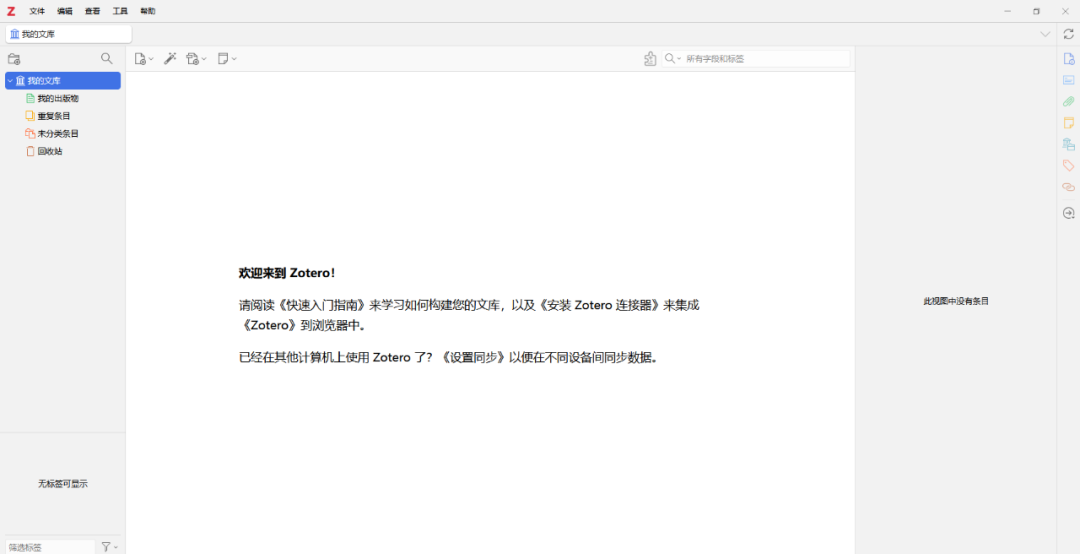Click the new item document icon

click(x=144, y=59)
